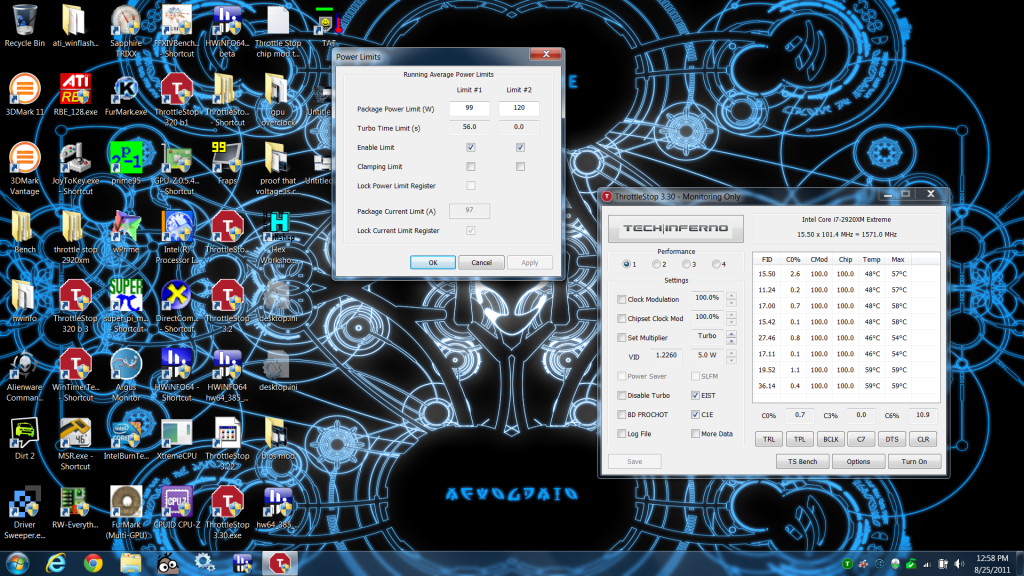The image size is (1024, 576).
Task: Select the RBE_128.exe desktop icon
Action: 75,95
